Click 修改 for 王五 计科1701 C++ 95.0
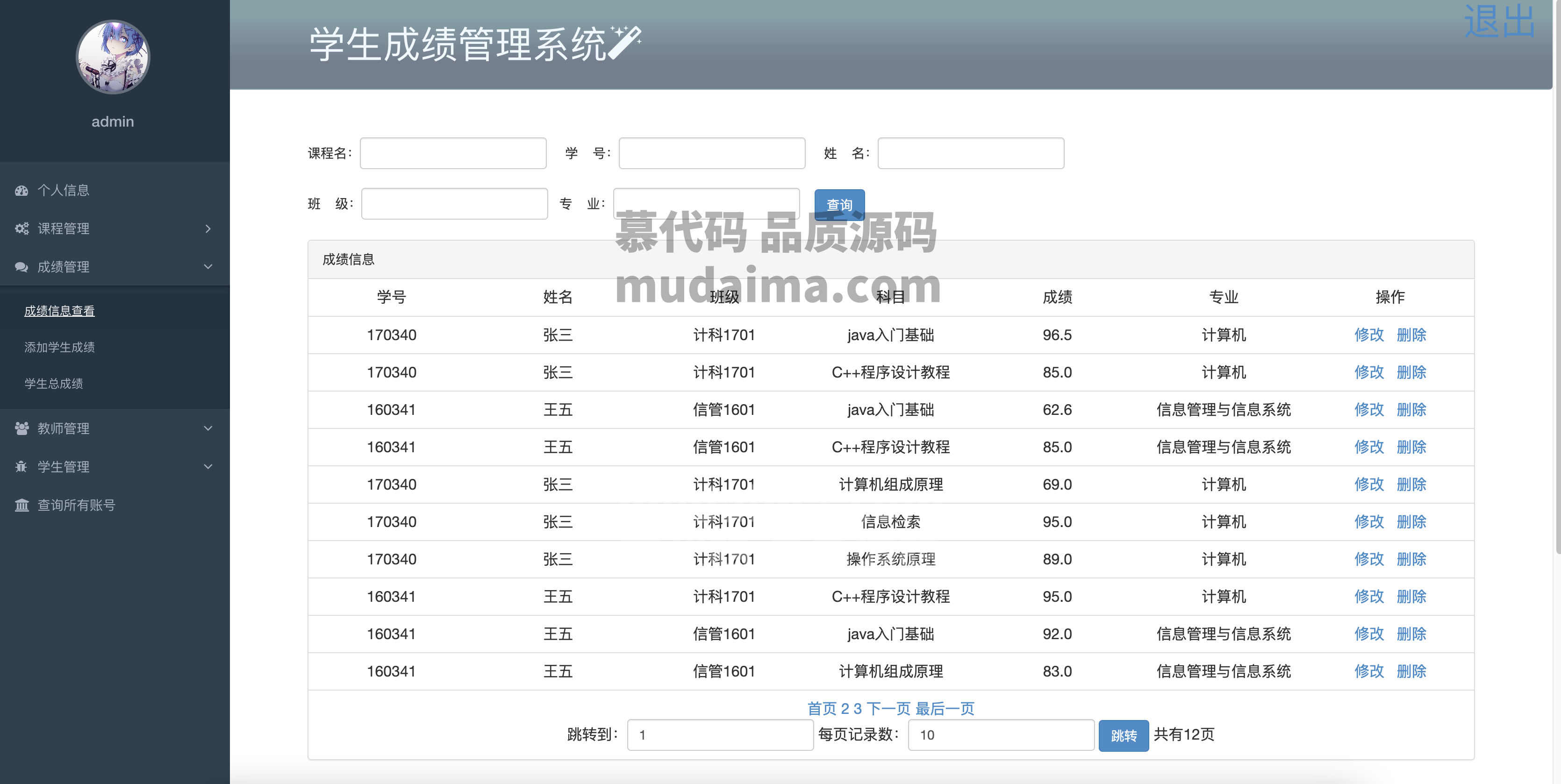The height and width of the screenshot is (784, 1561). coord(1369,596)
